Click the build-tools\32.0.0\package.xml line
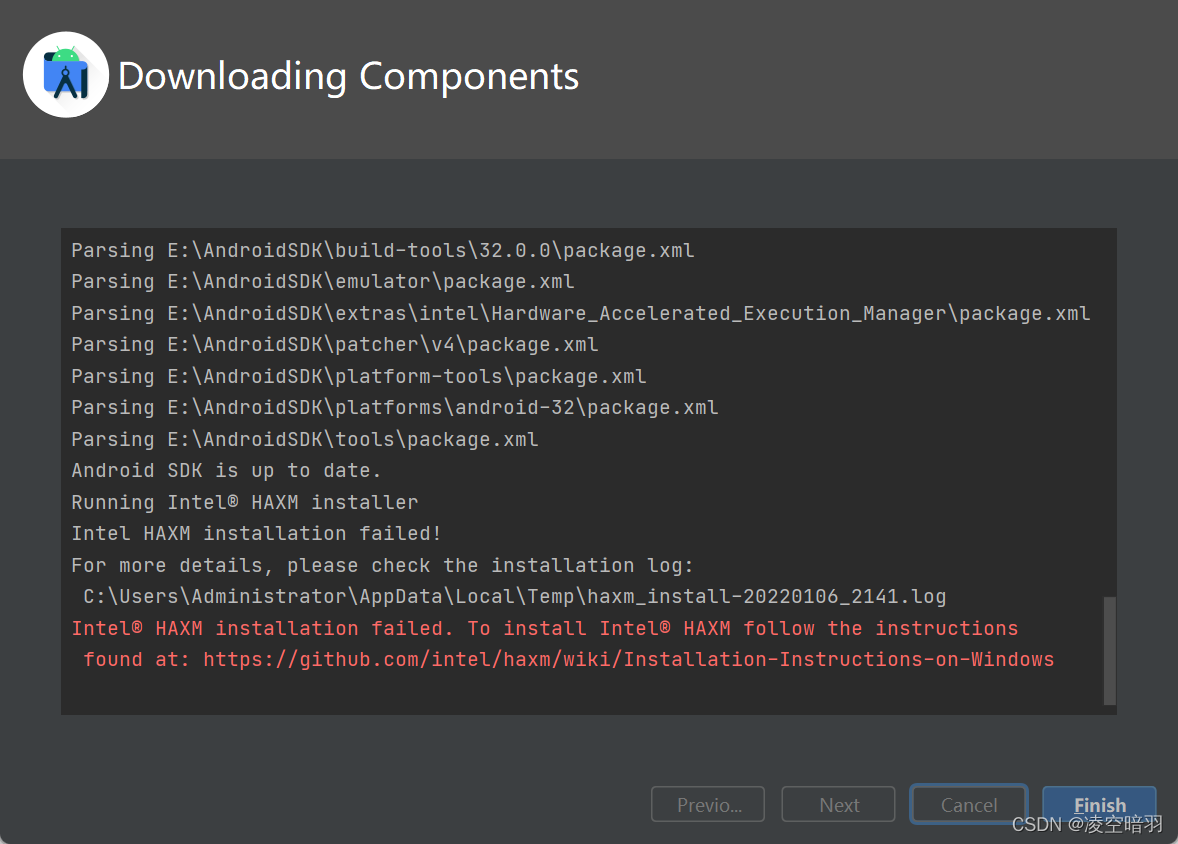1178x844 pixels. [383, 250]
